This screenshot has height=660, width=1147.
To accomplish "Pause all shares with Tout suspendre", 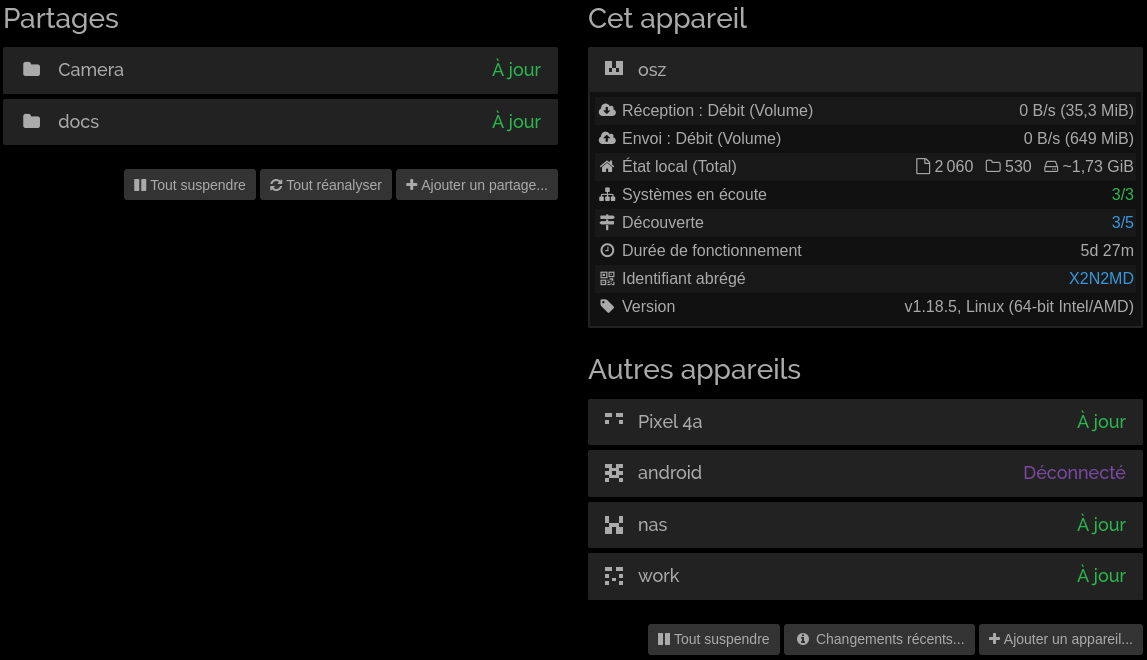I will 190,185.
